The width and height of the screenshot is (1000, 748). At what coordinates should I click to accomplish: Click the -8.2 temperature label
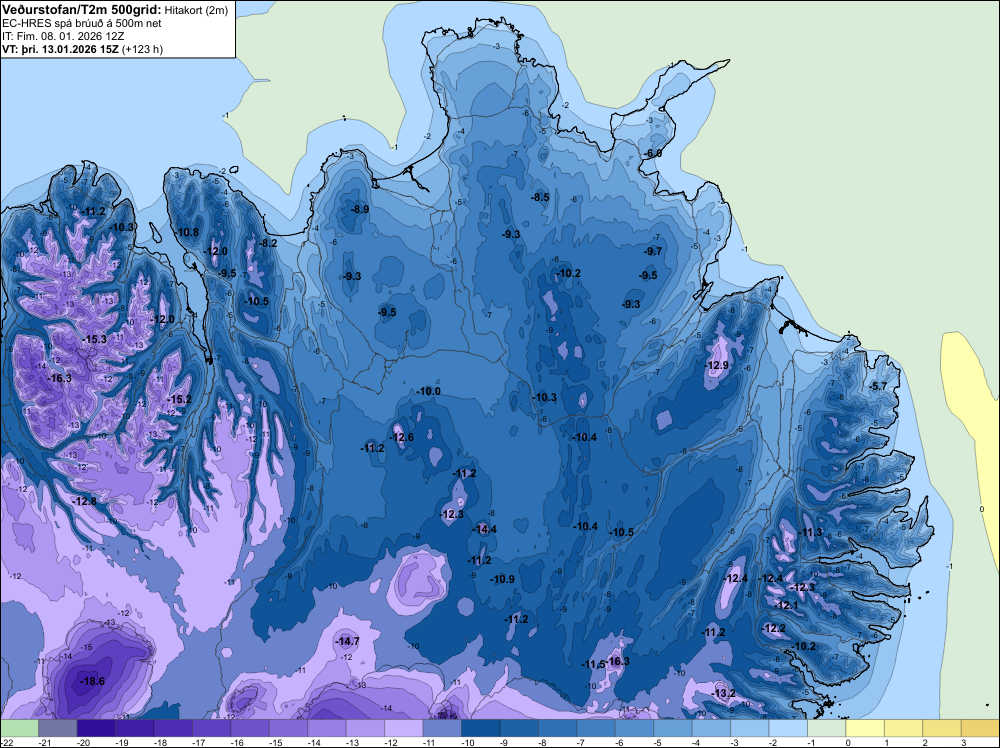coord(268,243)
